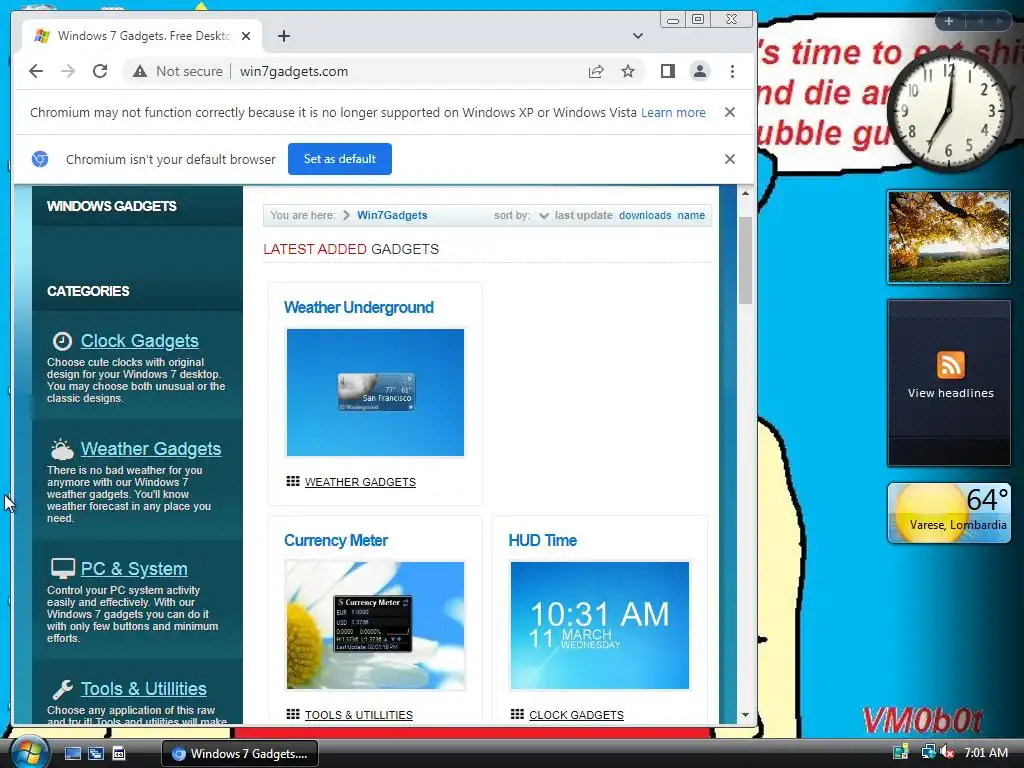Sort gadgets by last update
The height and width of the screenshot is (768, 1024).
[584, 216]
